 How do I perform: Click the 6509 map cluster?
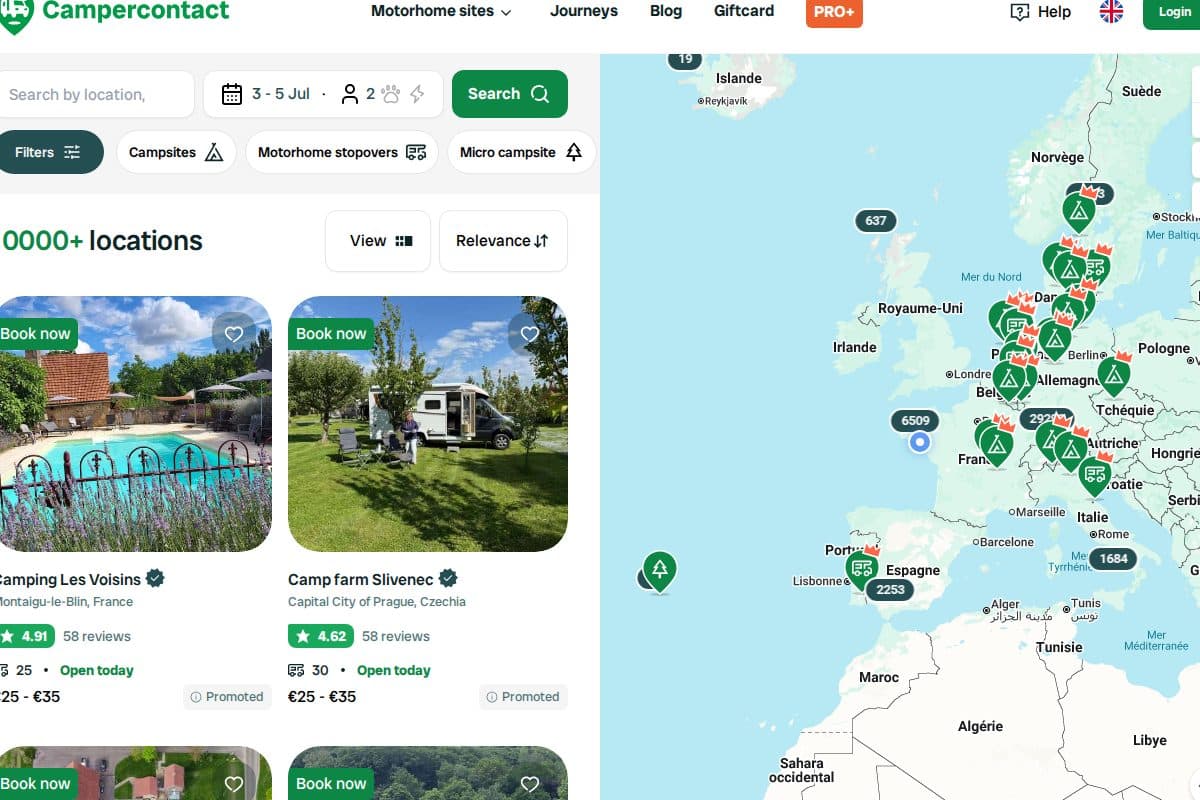coord(915,421)
